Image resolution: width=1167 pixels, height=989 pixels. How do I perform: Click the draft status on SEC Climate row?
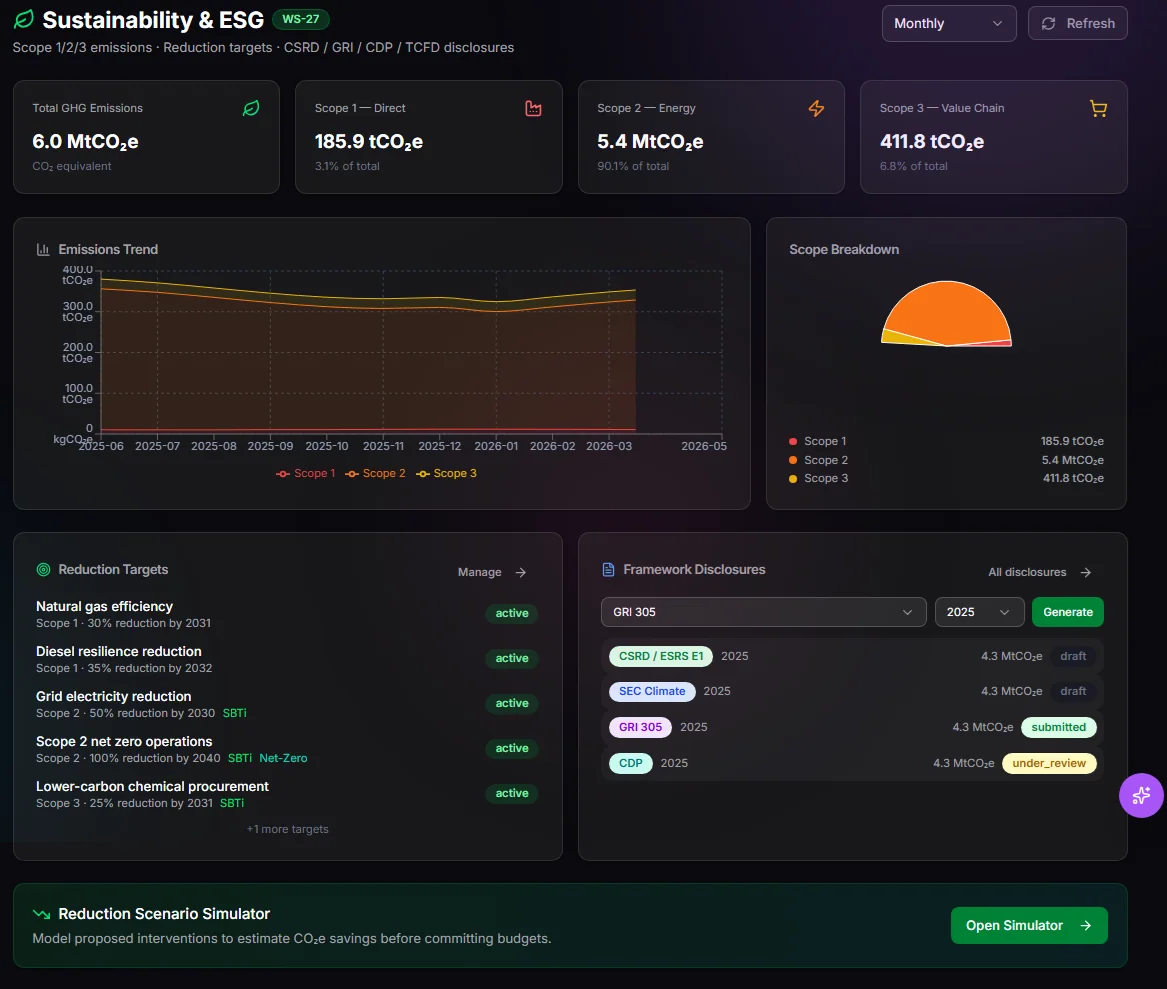[1073, 691]
